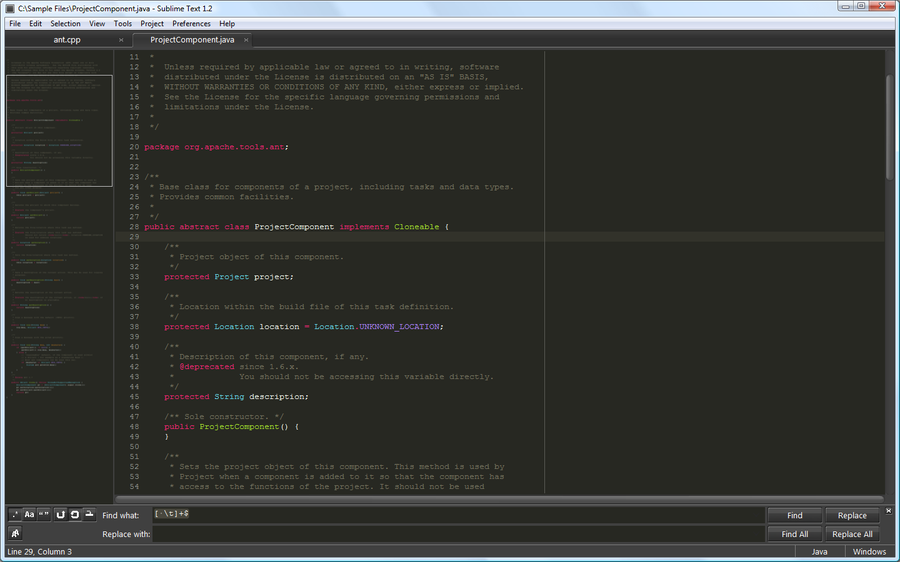
Task: Open Java syntax selector in status bar
Action: click(820, 552)
